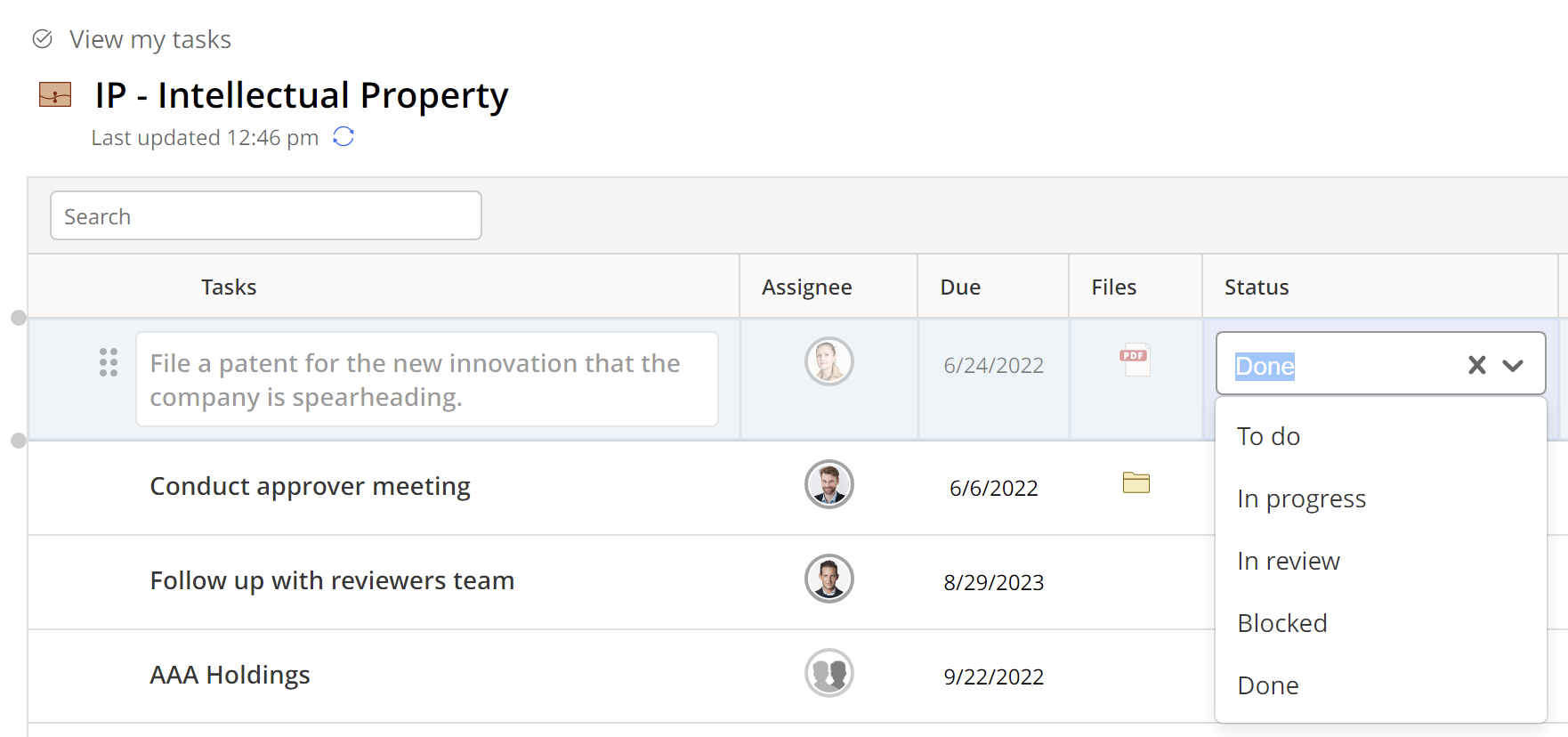Click the group avatar for AAA Holdings
This screenshot has width=1568, height=737.
point(828,673)
